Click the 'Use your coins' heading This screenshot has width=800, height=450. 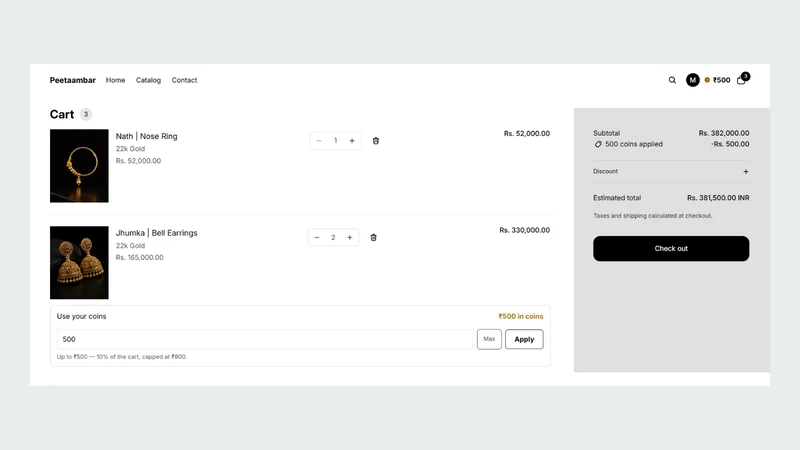click(82, 316)
